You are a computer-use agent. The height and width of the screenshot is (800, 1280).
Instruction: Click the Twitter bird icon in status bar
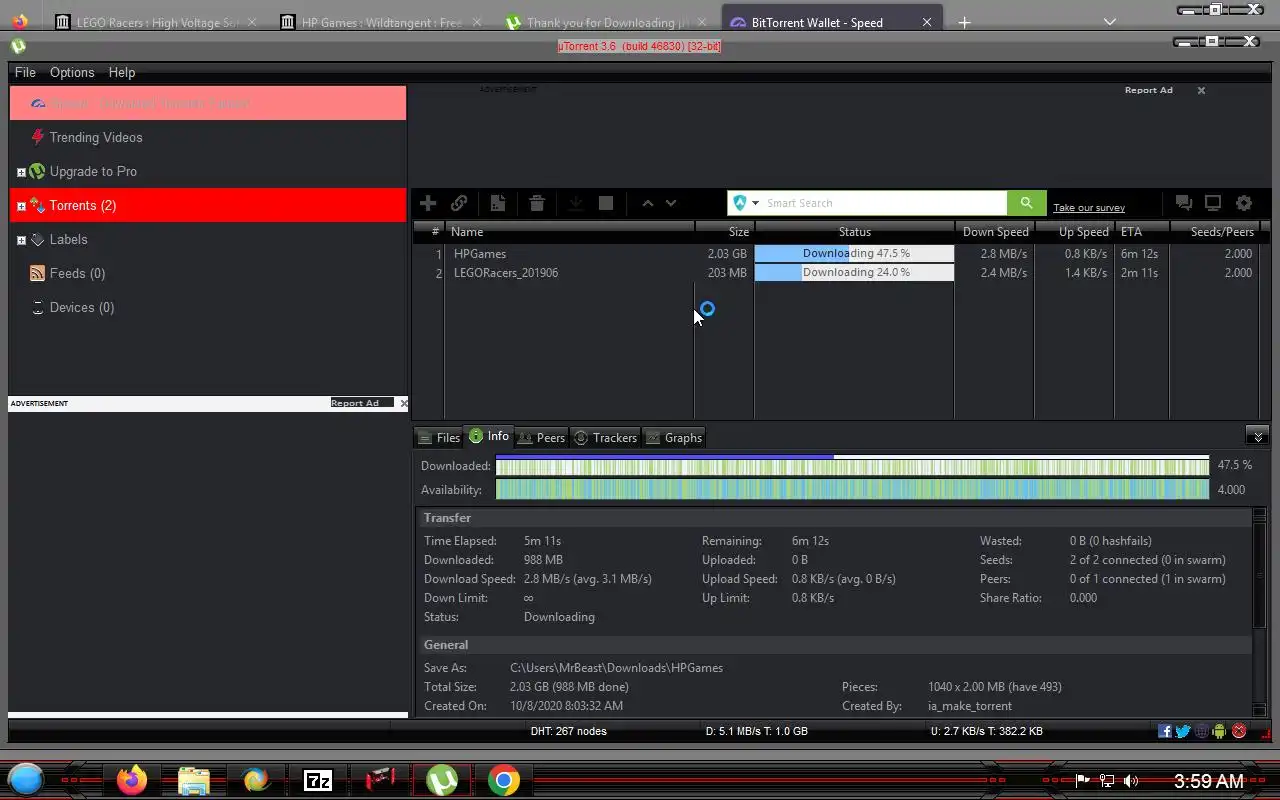[1183, 731]
